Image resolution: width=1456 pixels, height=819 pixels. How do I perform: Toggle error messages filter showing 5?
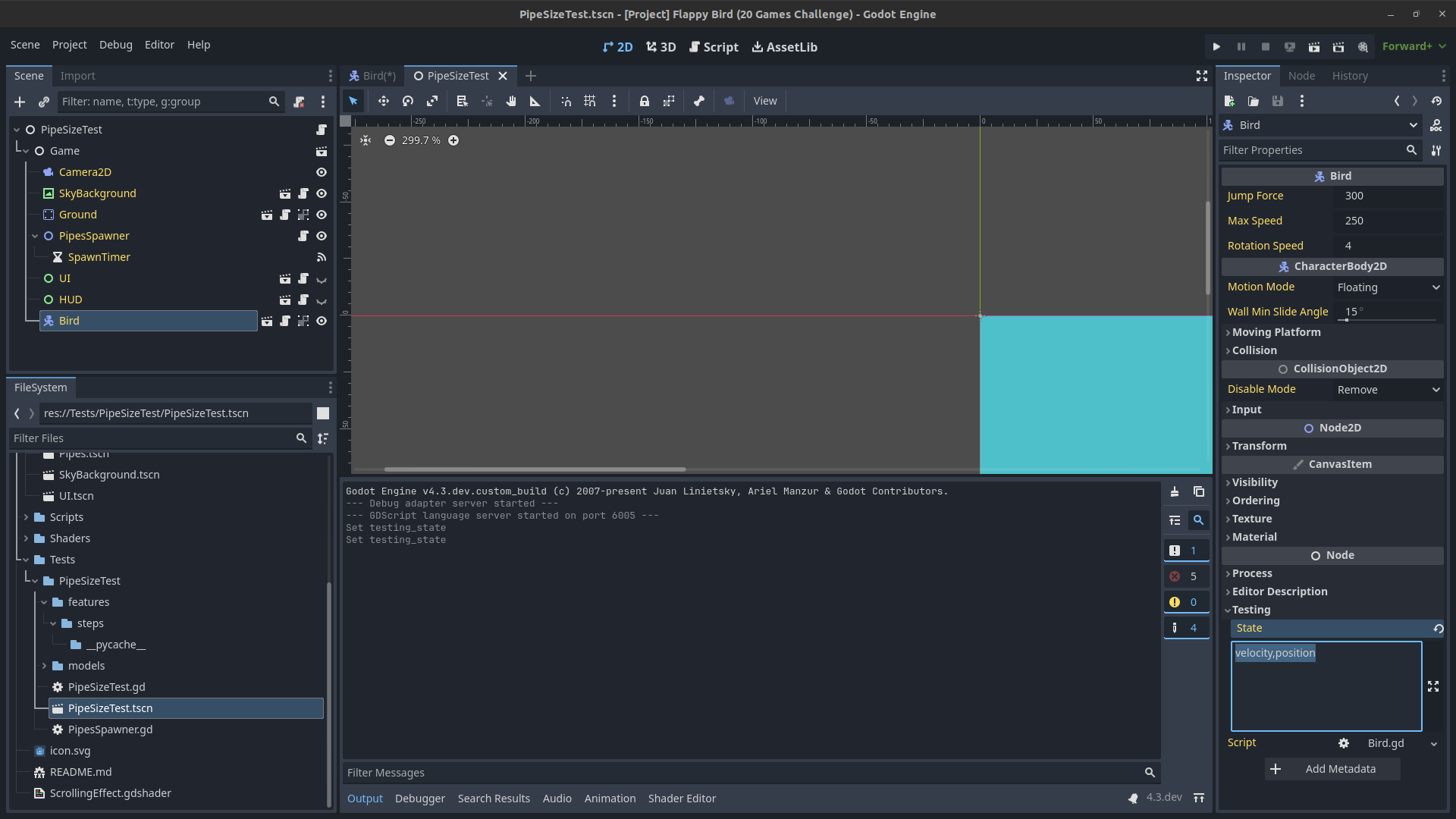point(1186,576)
